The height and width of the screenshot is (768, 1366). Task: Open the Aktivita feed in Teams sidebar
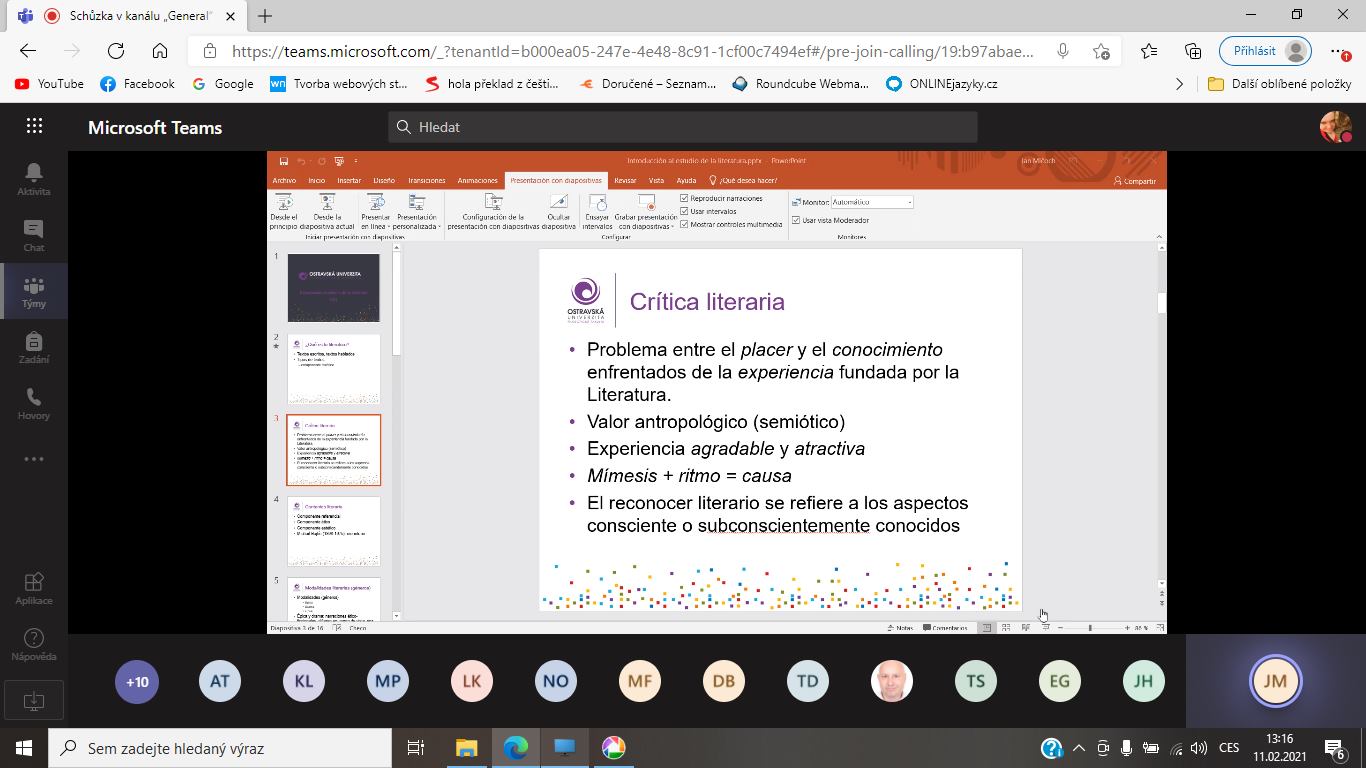(34, 179)
